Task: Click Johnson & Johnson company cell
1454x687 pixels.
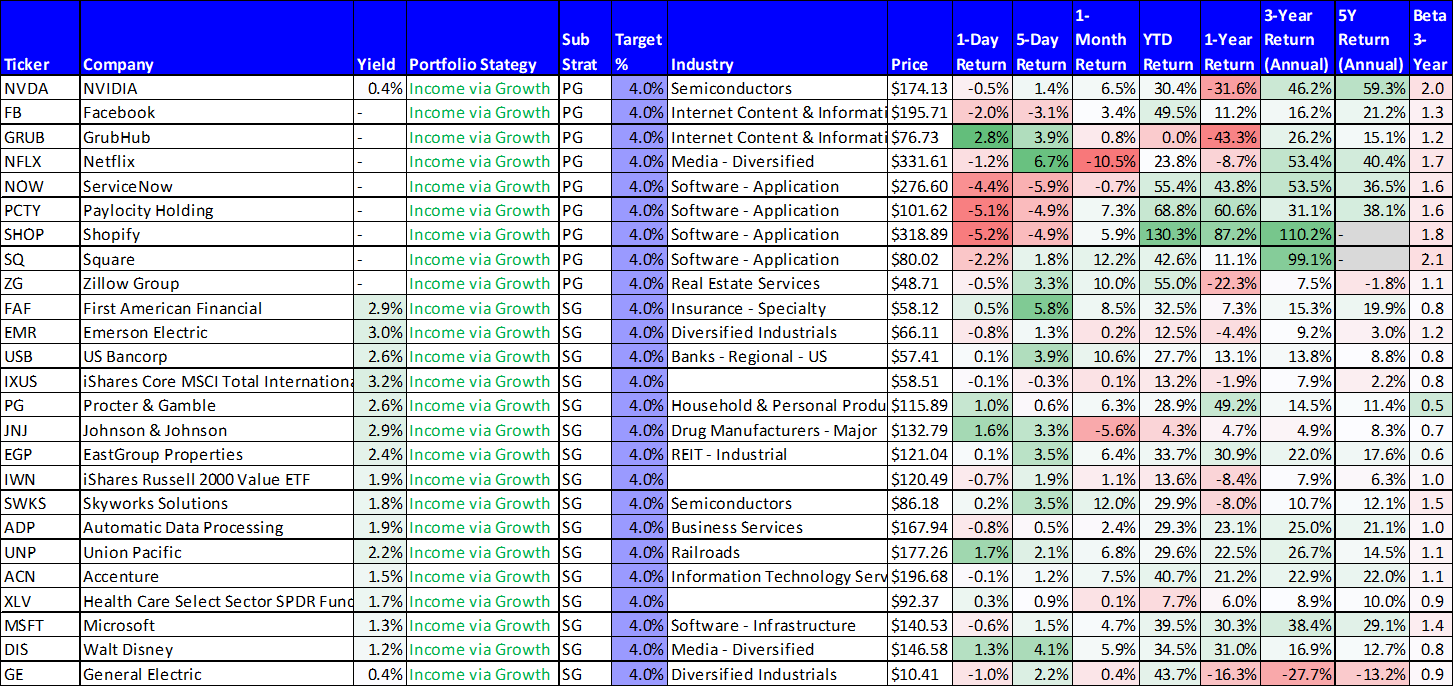Action: coord(217,430)
